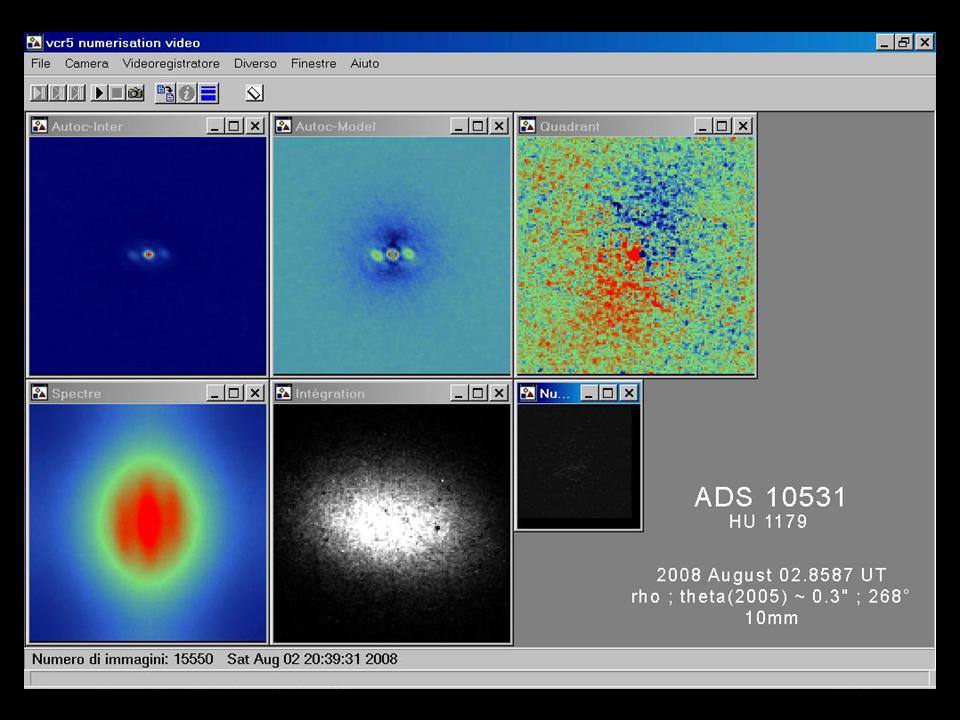Open the Diverso menu
This screenshot has width=960, height=720.
coord(255,63)
